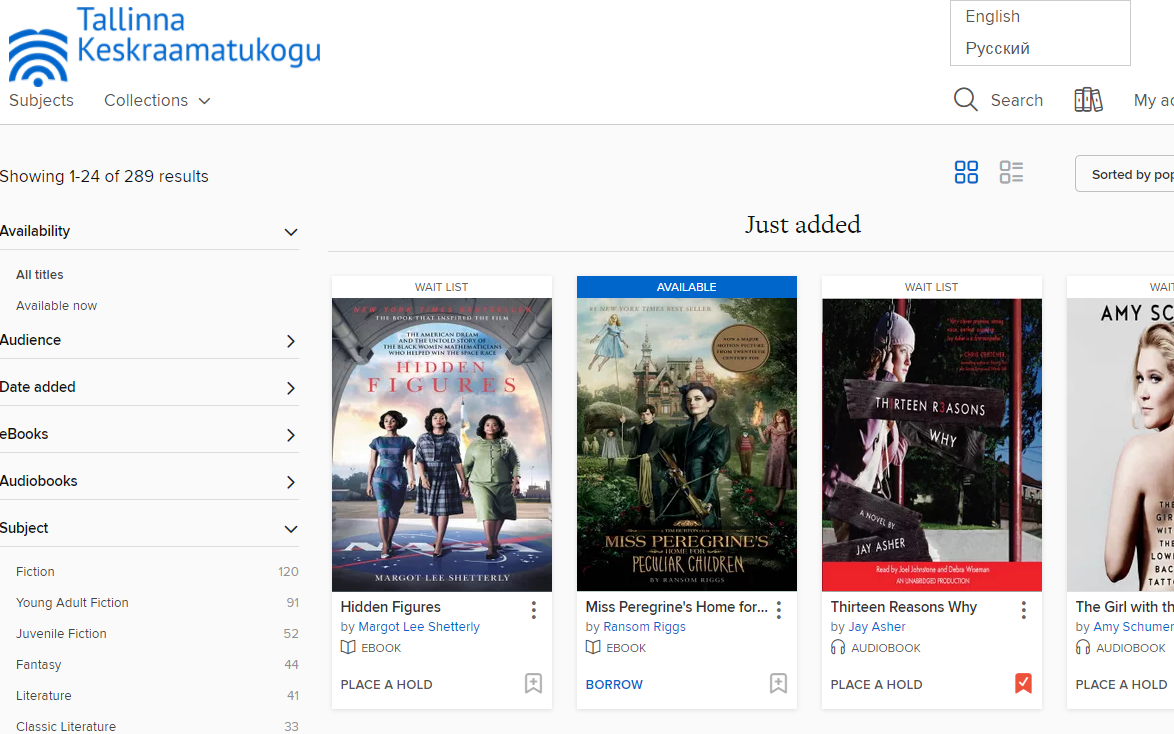The image size is (1174, 734).
Task: Open options menu for Hidden Figures
Action: tap(534, 610)
